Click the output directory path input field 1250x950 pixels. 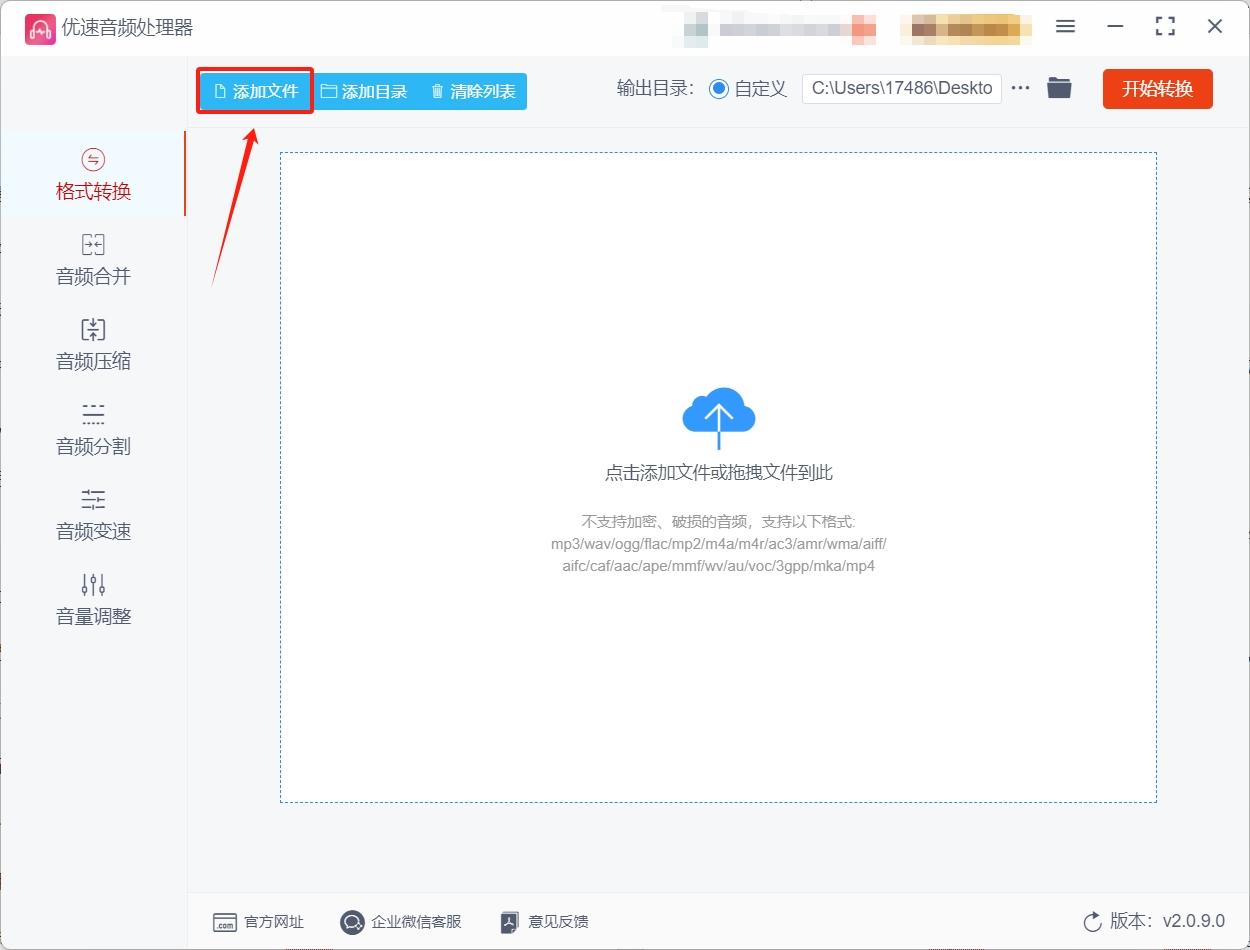point(900,88)
